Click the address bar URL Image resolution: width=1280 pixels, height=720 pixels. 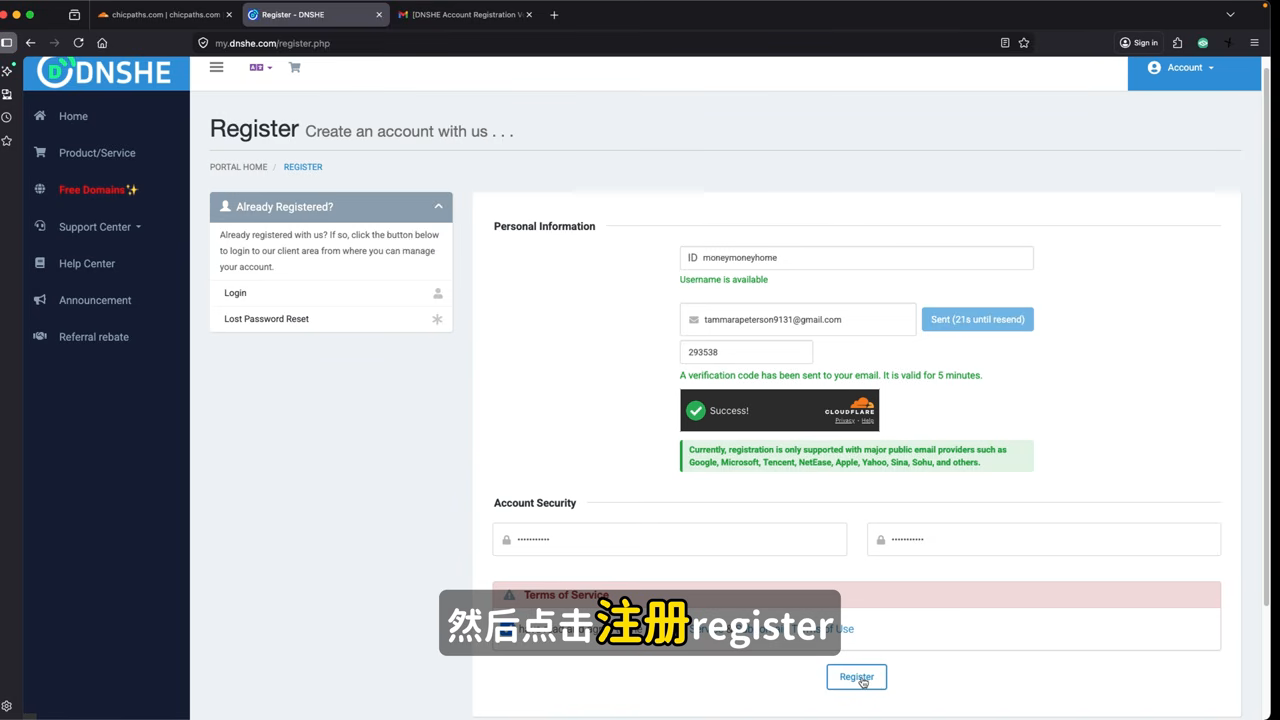tap(272, 43)
